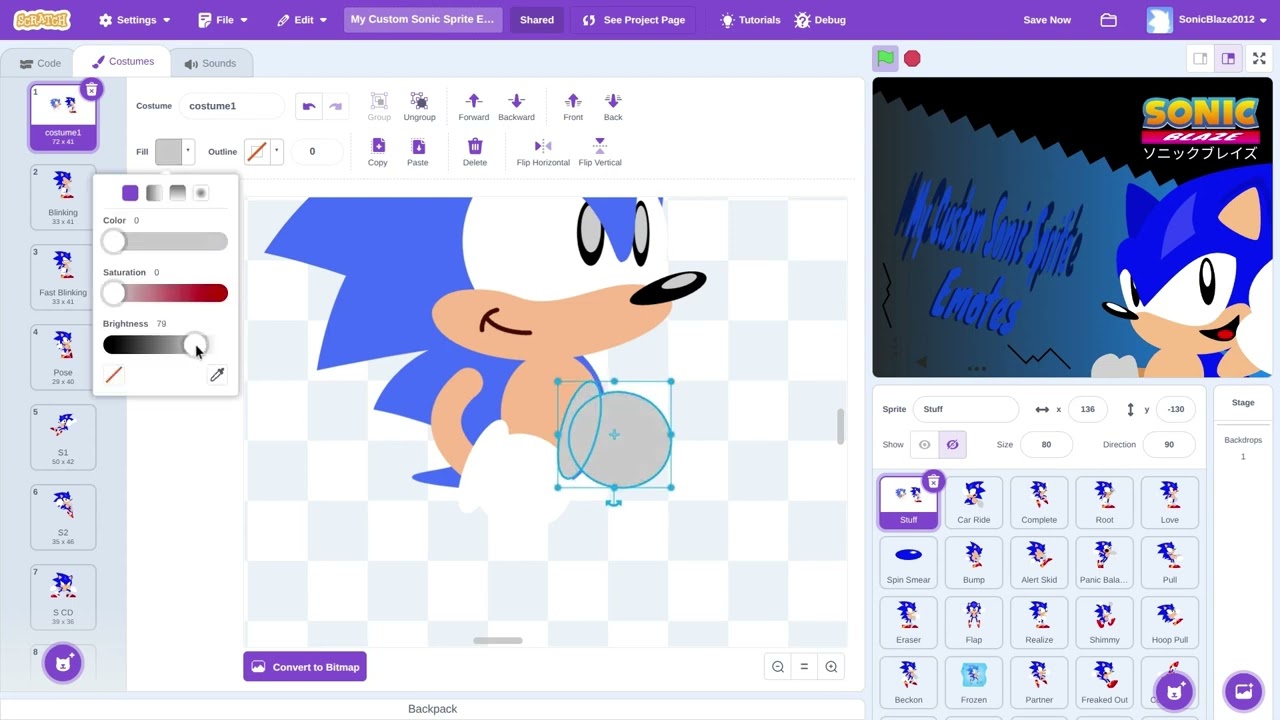Click the costume name input field
Viewport: 1280px width, 720px height.
[x=234, y=106]
